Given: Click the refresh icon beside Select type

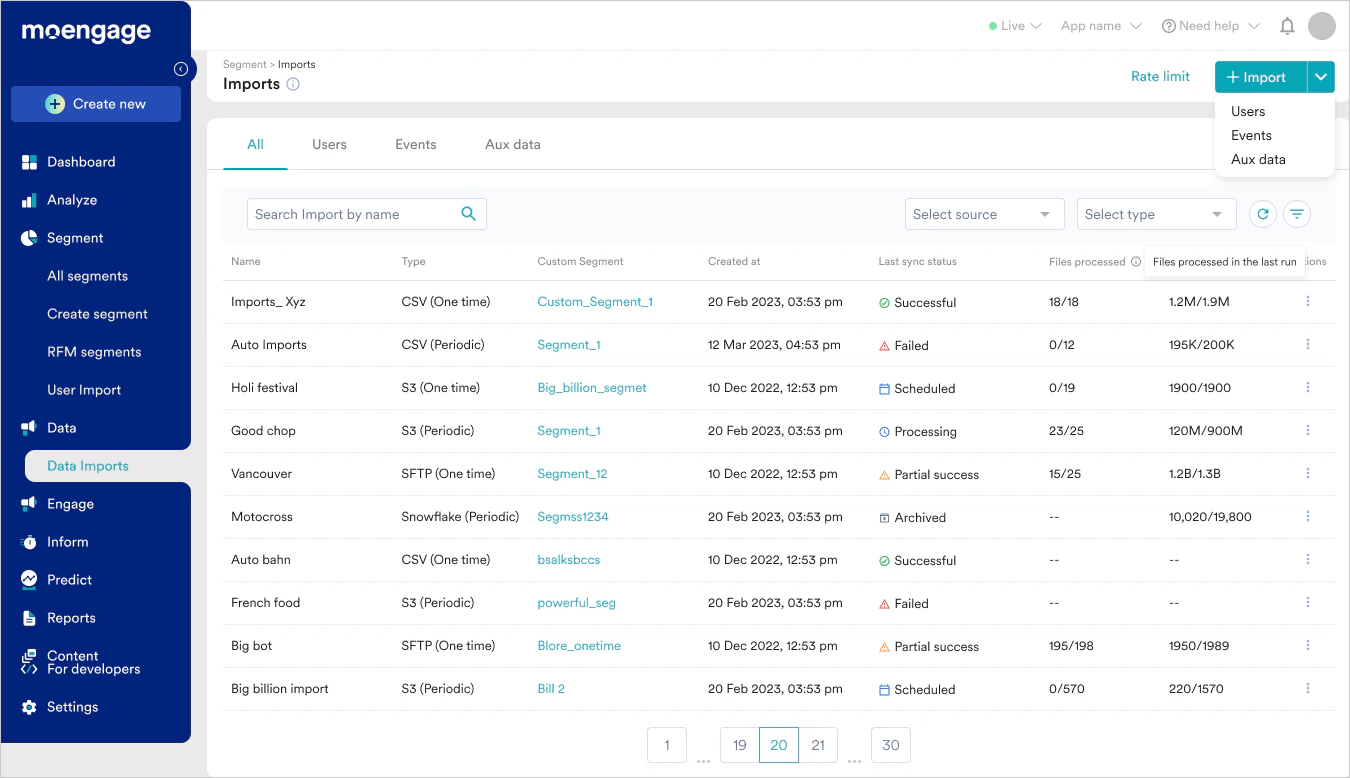Looking at the screenshot, I should tap(1263, 214).
